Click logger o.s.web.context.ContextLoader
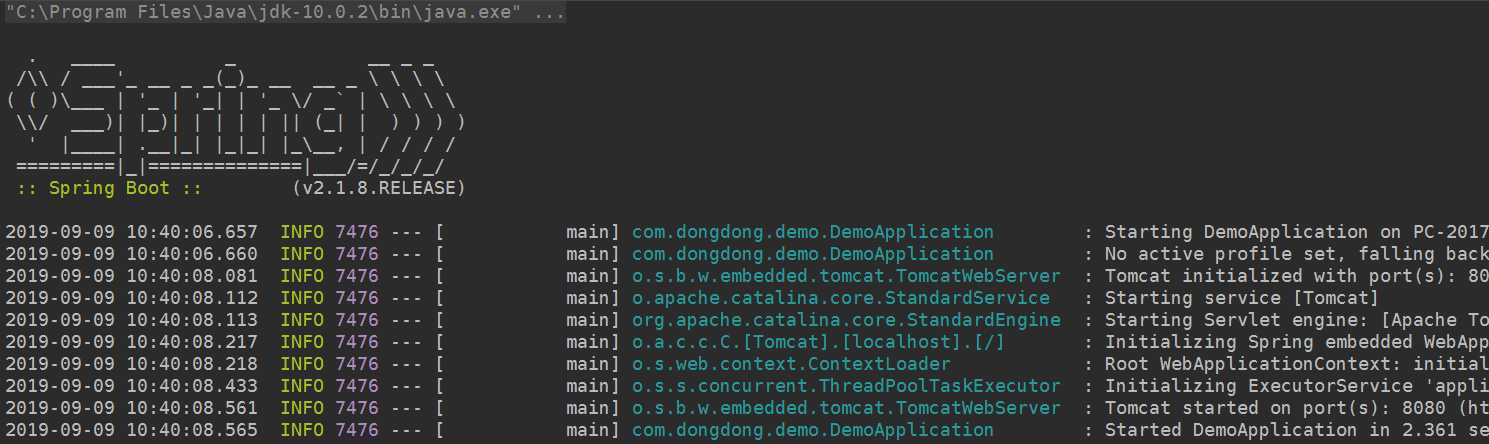The width and height of the screenshot is (1489, 444). pyautogui.click(x=791, y=364)
